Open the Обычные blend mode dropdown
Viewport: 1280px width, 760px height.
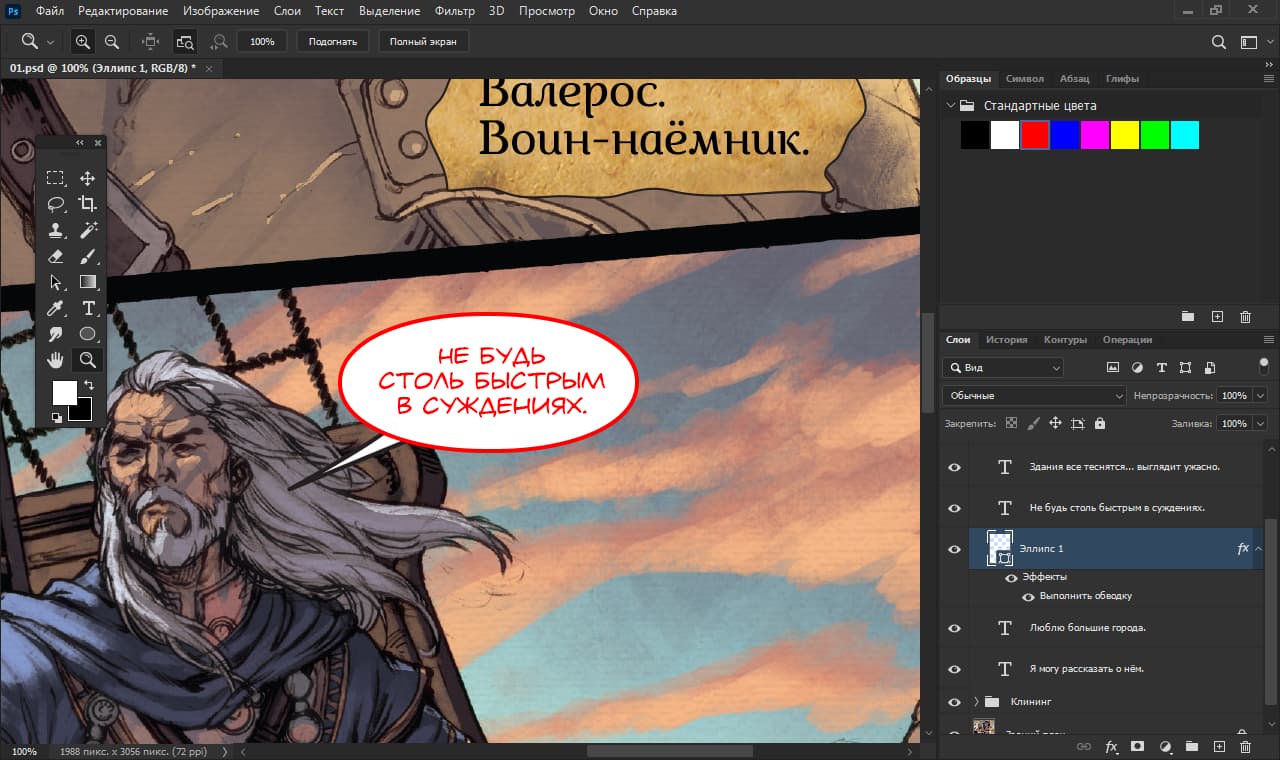click(x=1034, y=396)
